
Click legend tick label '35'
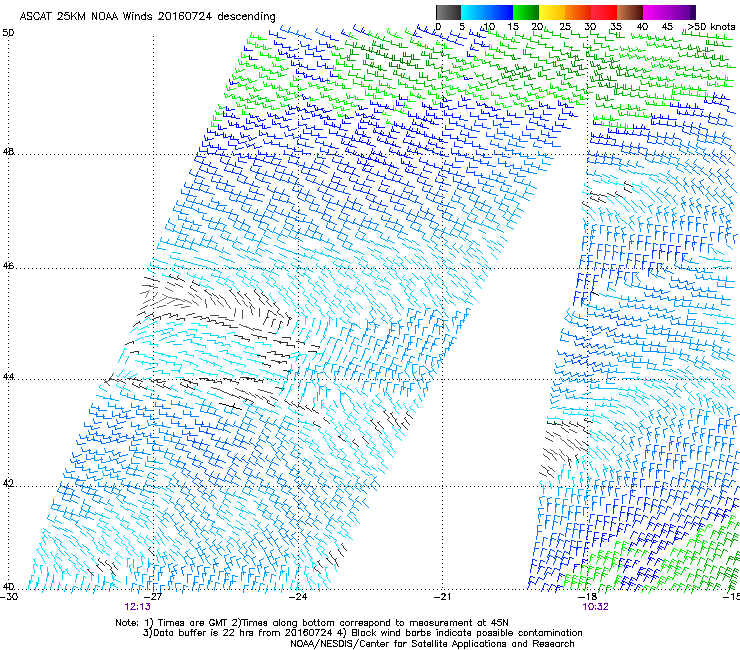coord(616,27)
